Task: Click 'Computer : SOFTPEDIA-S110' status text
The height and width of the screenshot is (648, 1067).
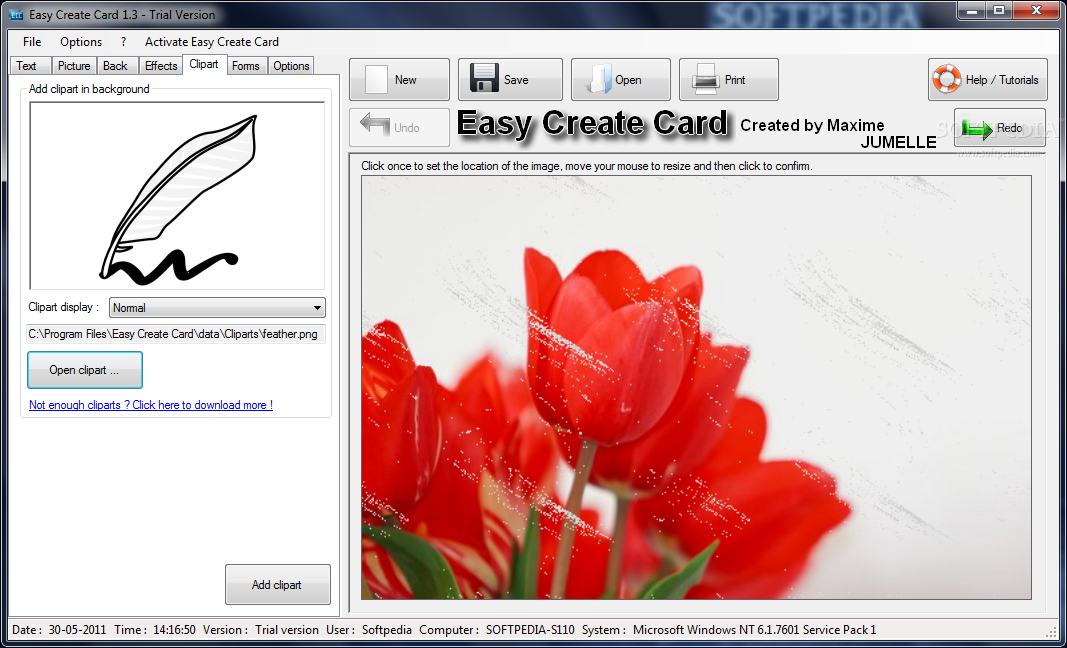Action: click(497, 630)
